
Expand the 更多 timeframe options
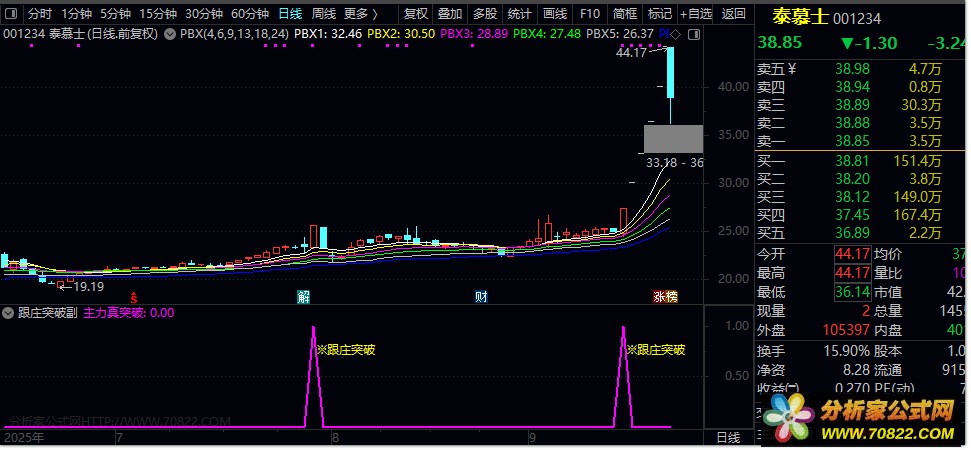(360, 14)
